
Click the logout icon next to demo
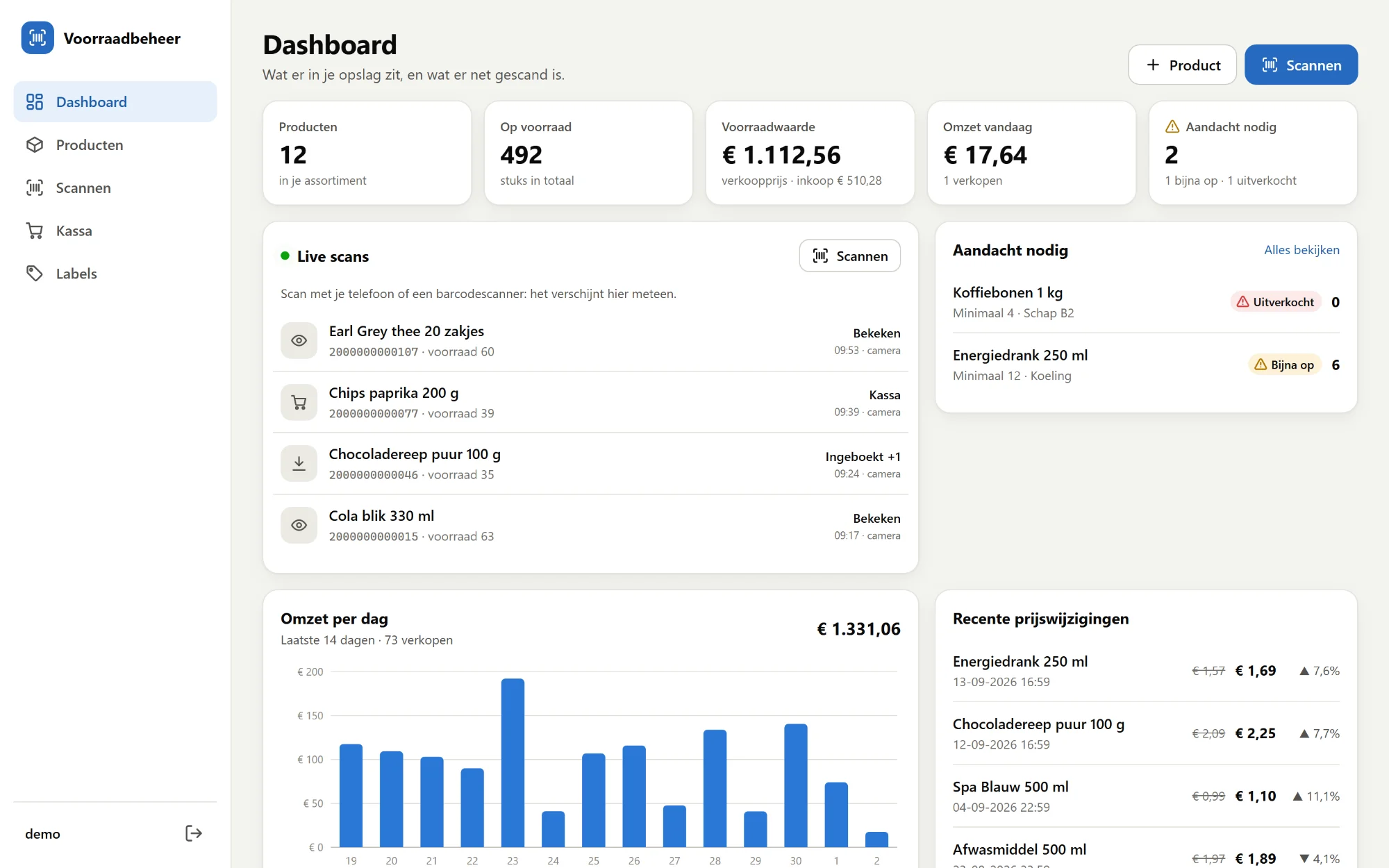194,833
